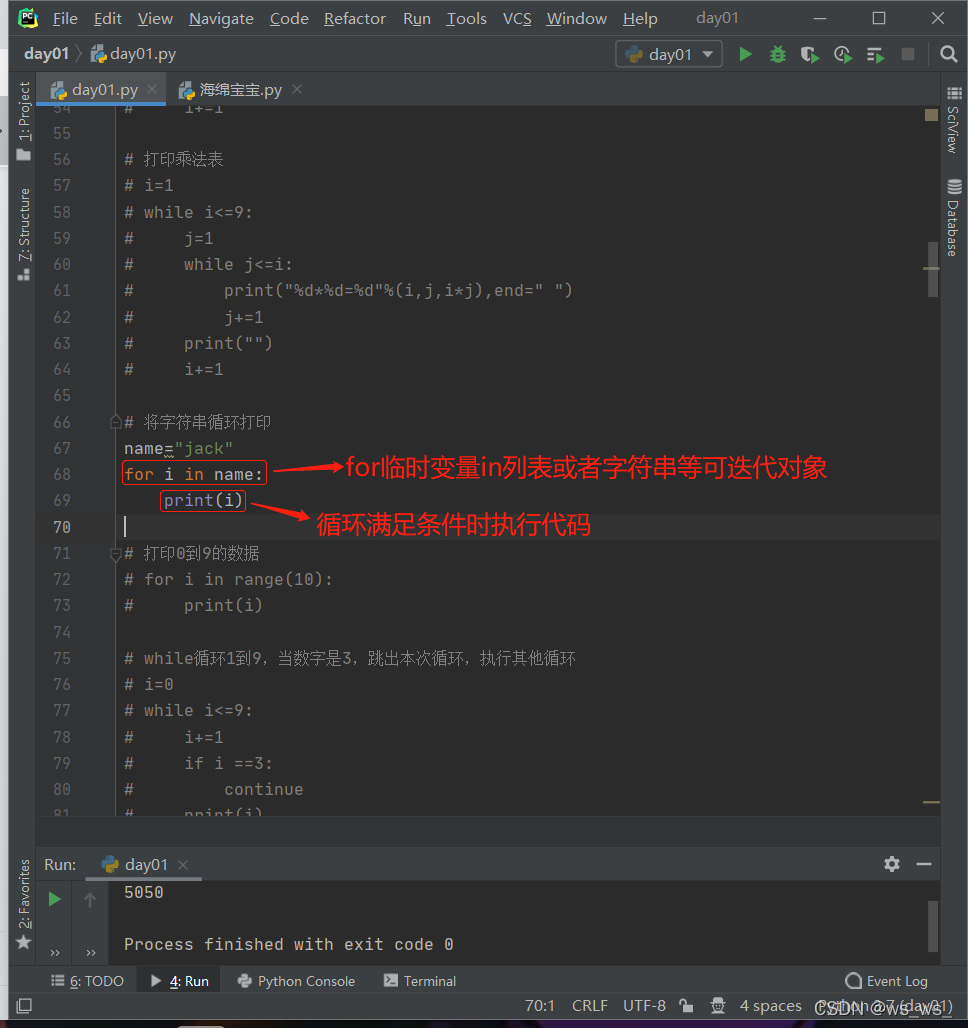Toggle tool window bars icon in status bar
The width and height of the screenshot is (968, 1028).
point(24,1005)
